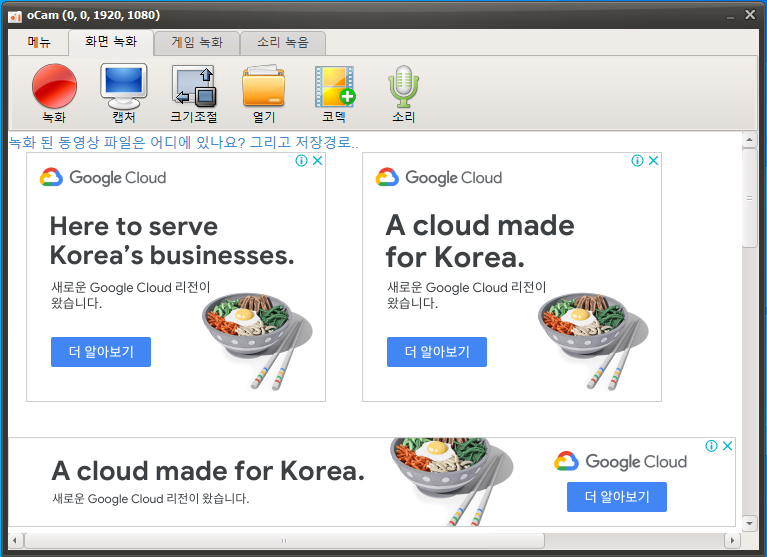
Task: Click the vertical scrollbar up arrow
Action: [x=749, y=140]
